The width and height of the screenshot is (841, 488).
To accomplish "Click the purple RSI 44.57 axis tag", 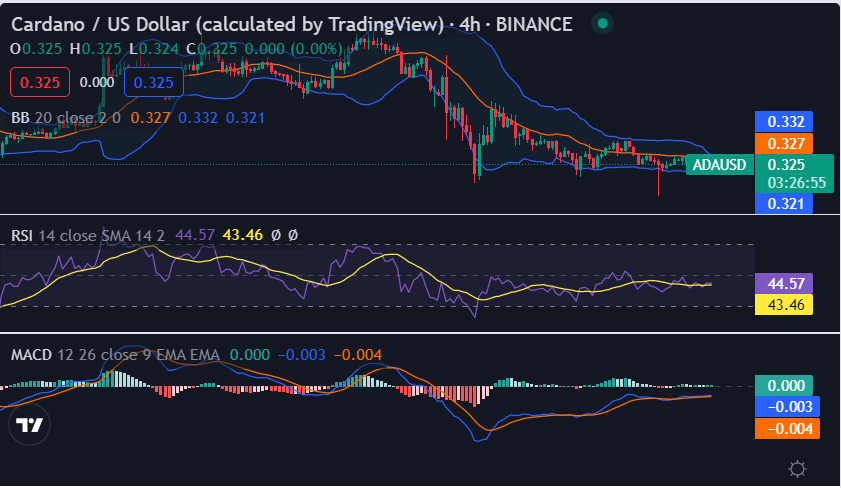I will pyautogui.click(x=784, y=283).
